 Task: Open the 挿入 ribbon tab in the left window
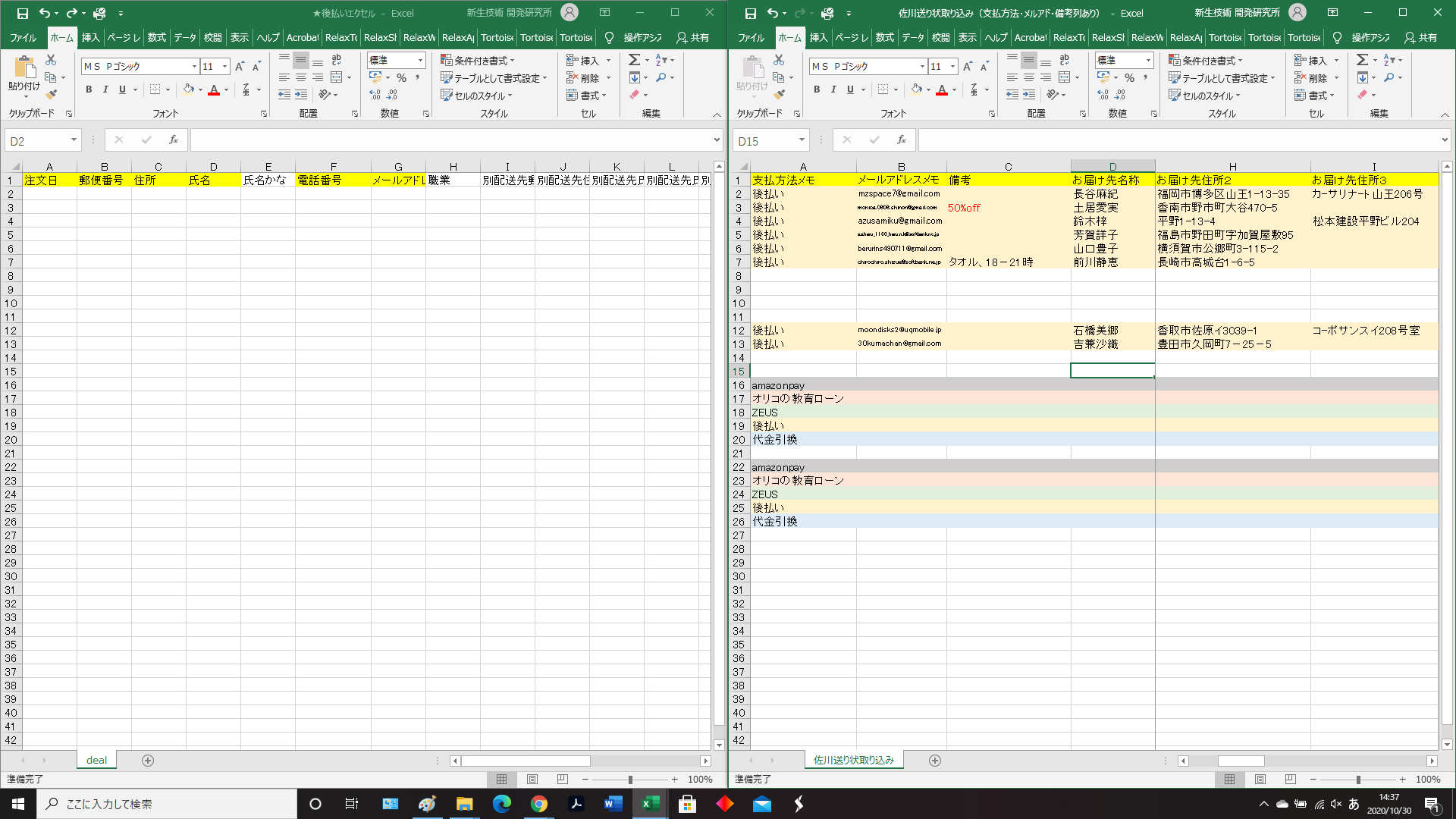[90, 37]
